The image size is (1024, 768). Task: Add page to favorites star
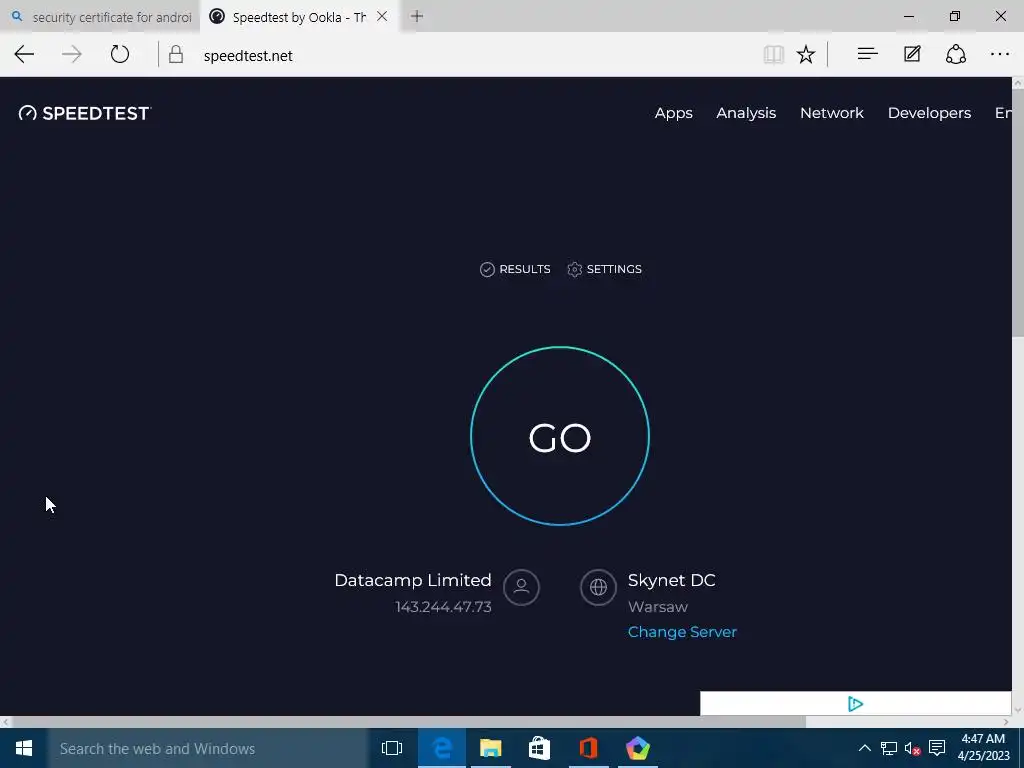[806, 54]
